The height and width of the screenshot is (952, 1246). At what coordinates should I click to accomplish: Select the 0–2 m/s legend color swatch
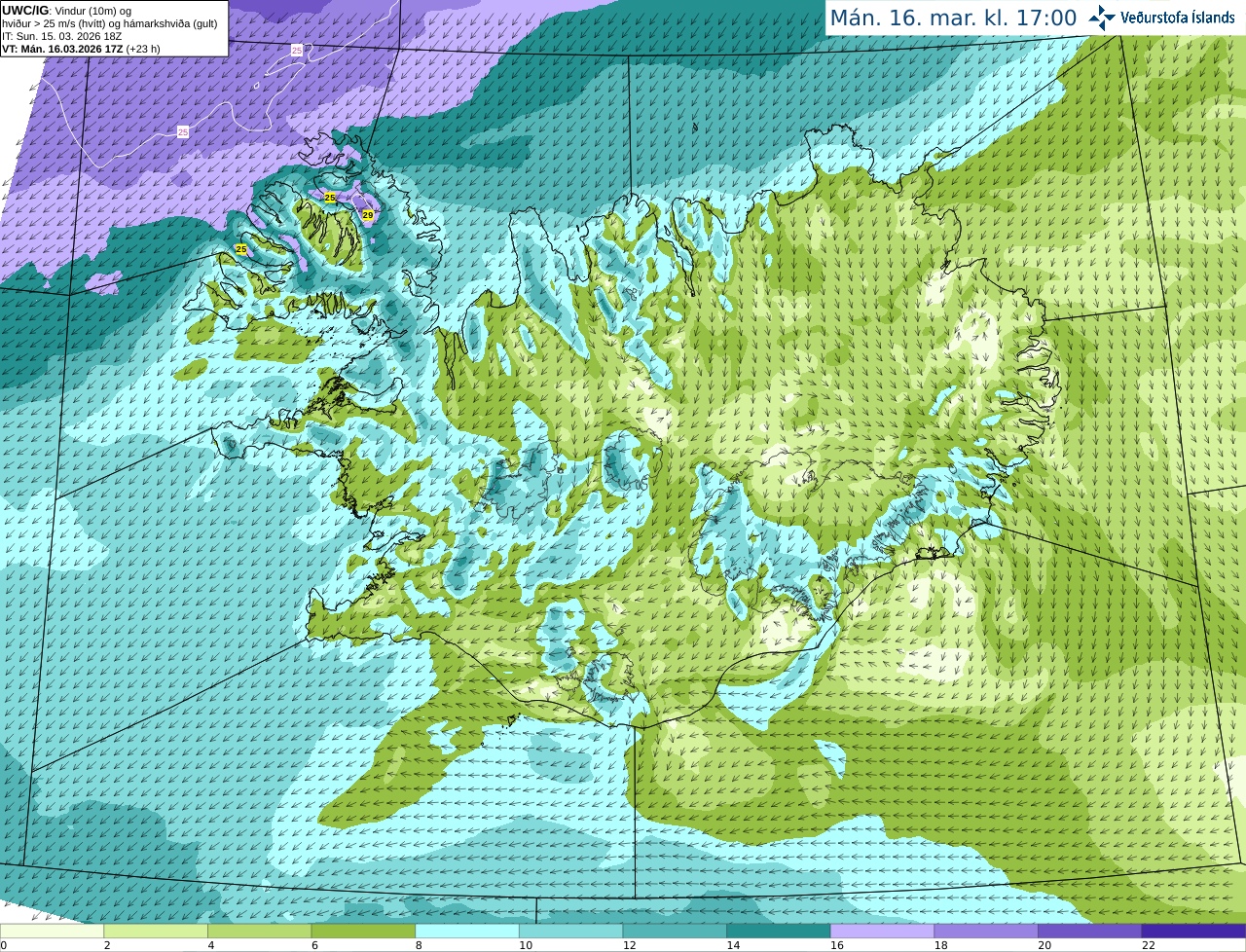click(x=52, y=931)
